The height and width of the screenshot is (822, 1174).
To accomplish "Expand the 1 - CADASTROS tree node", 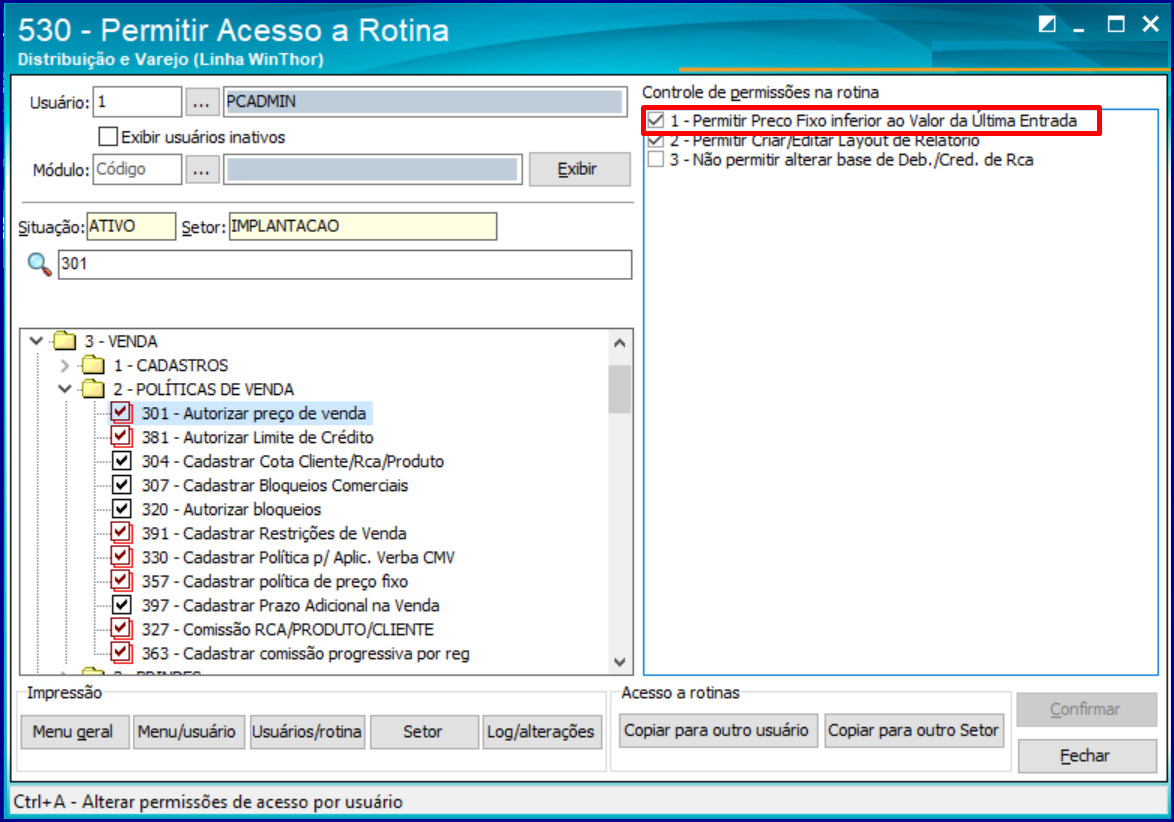I will (65, 365).
